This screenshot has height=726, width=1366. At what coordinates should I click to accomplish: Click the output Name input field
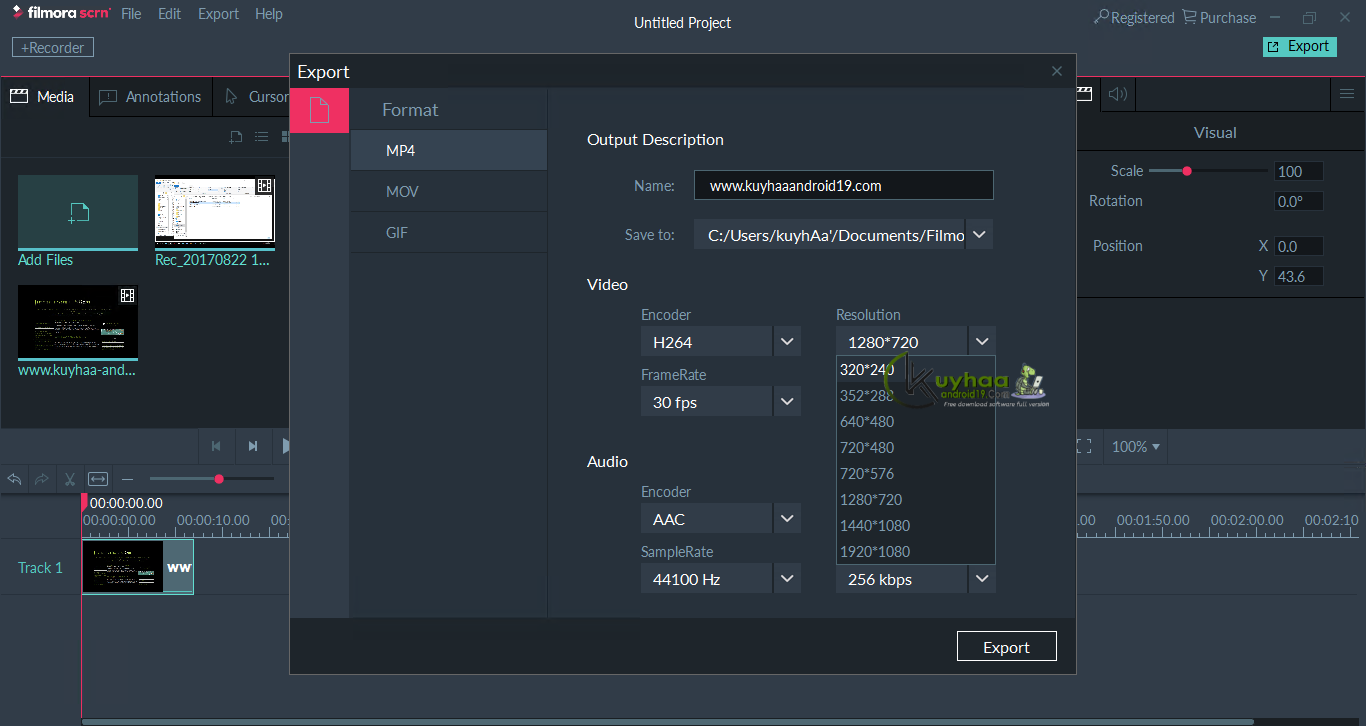pos(844,185)
